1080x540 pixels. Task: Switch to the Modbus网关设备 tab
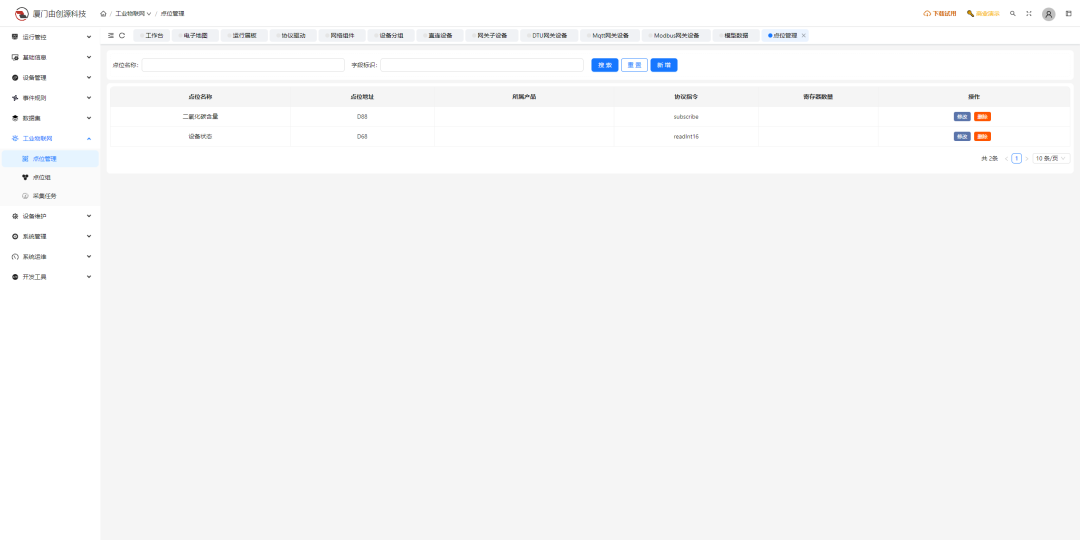coord(675,35)
